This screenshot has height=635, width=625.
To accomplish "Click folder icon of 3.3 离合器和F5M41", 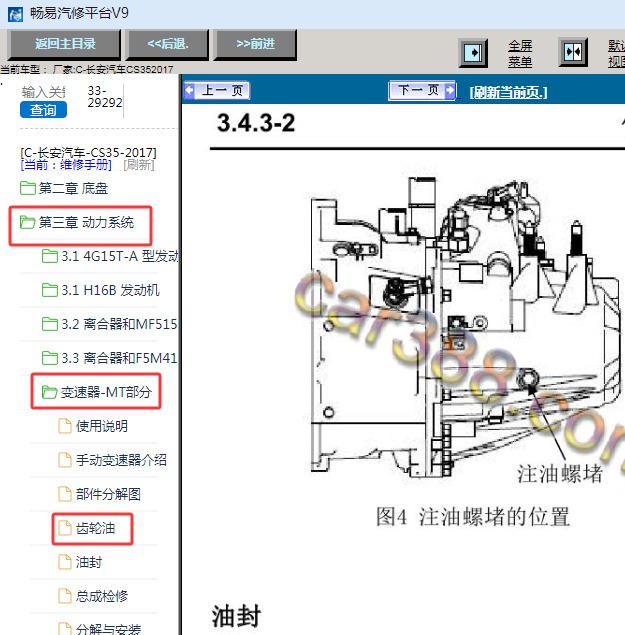I will coord(50,358).
